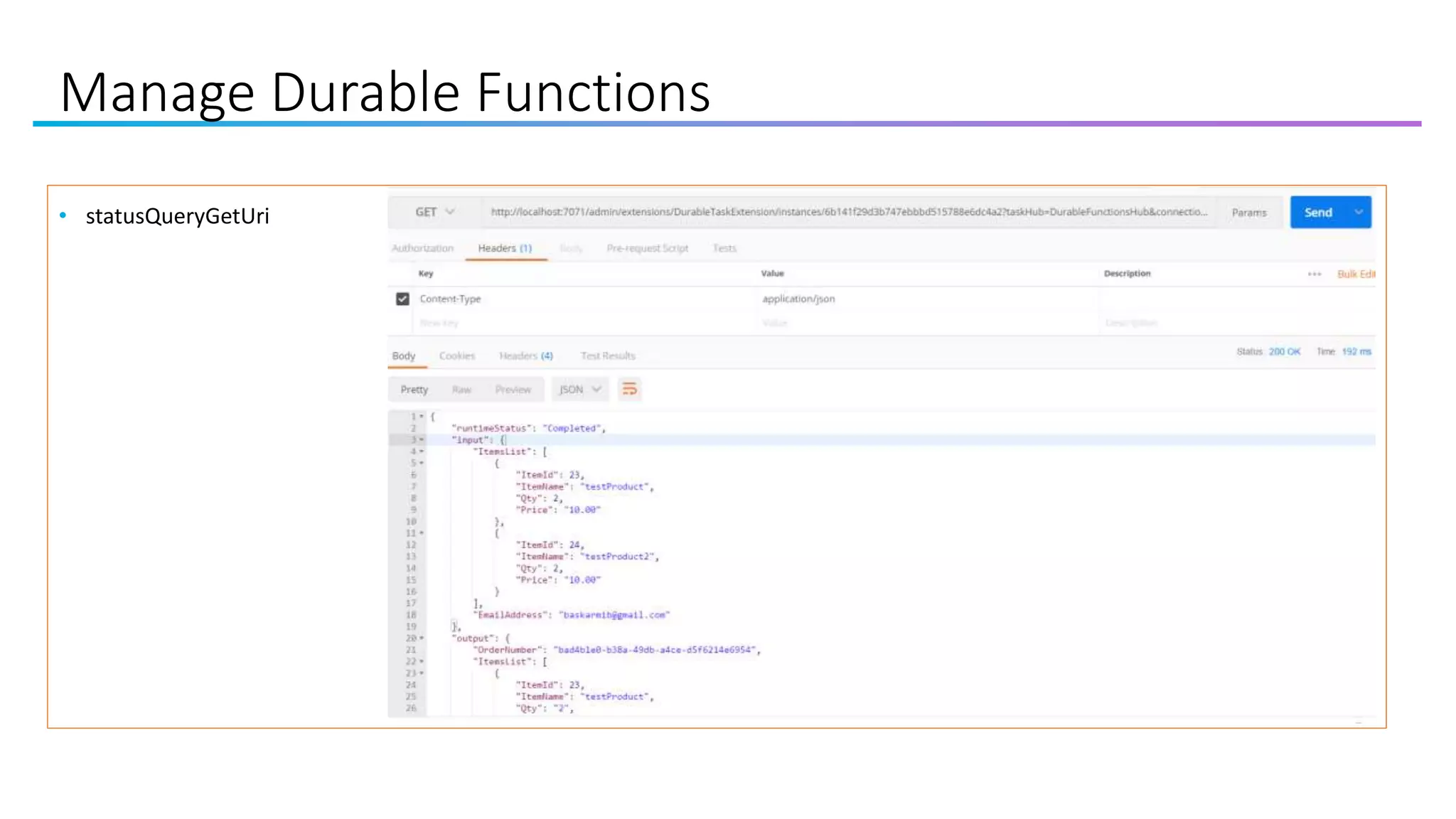The height and width of the screenshot is (819, 1456).
Task: Collapse the JSON root object on line 1
Action: pos(422,417)
